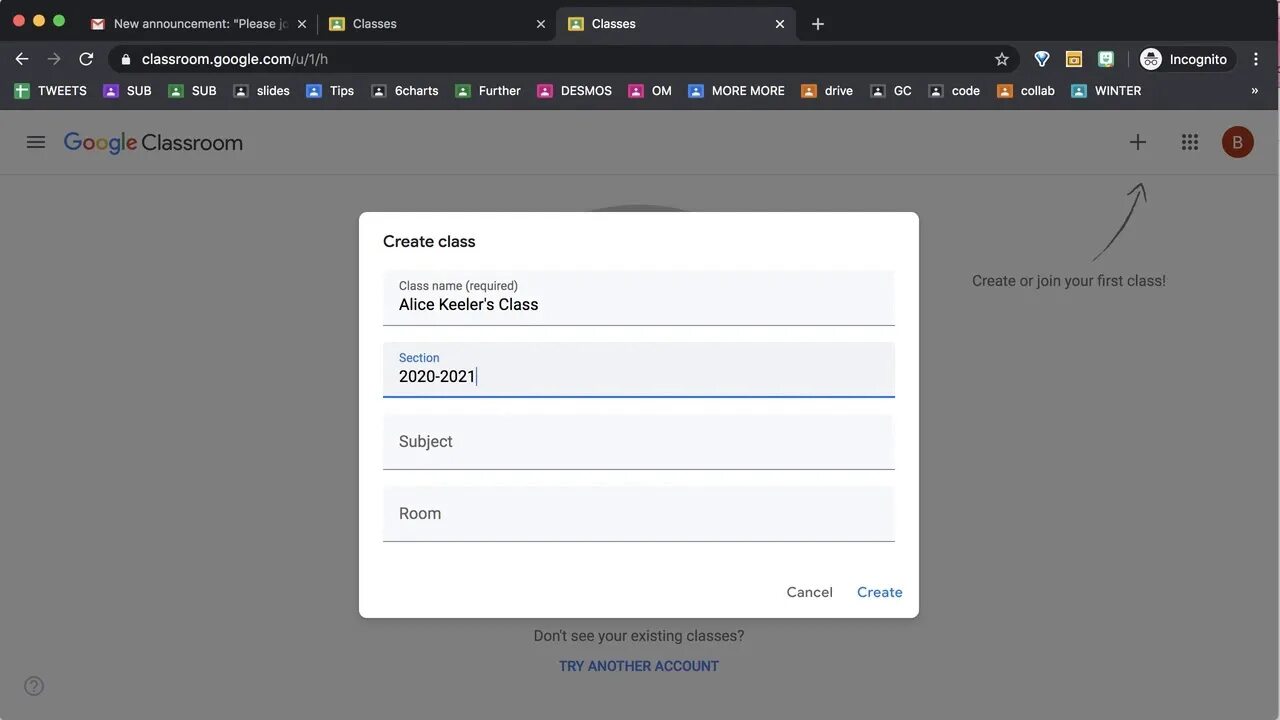Click the Subject field

pos(639,441)
